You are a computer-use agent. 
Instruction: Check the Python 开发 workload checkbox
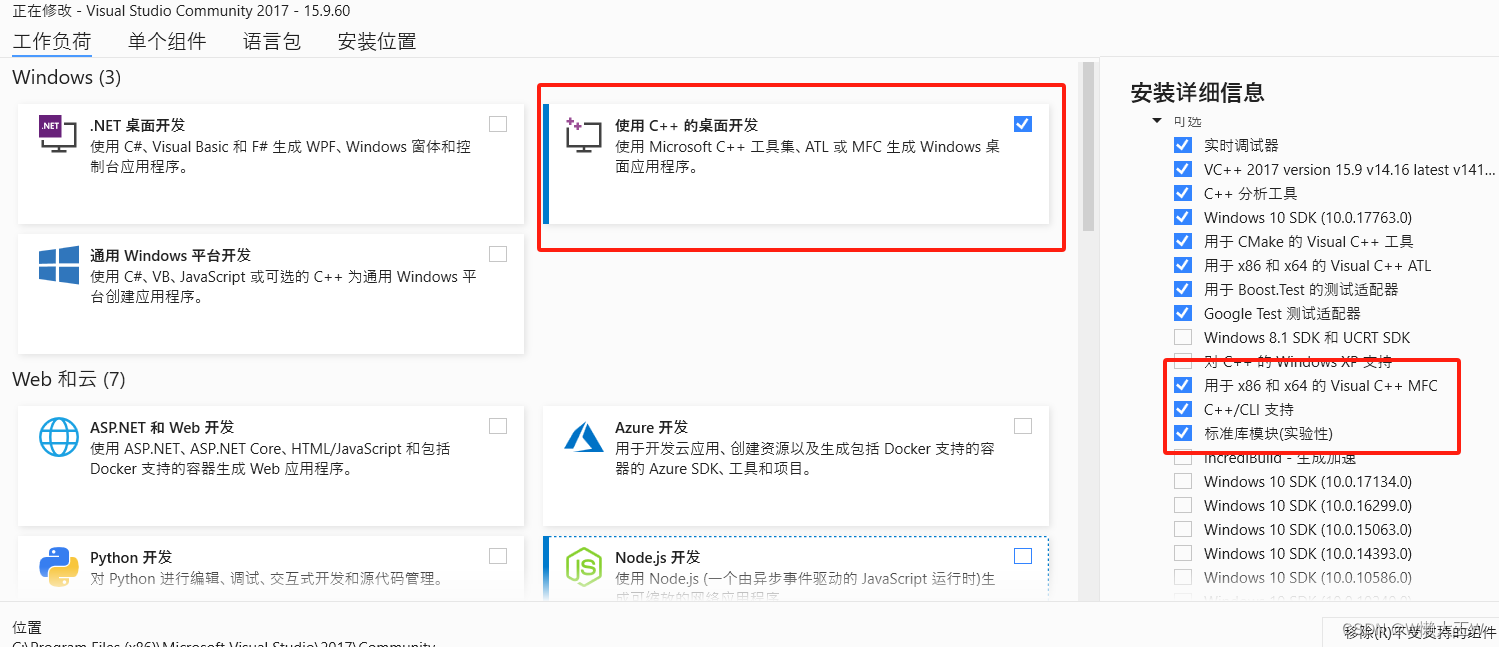point(498,556)
